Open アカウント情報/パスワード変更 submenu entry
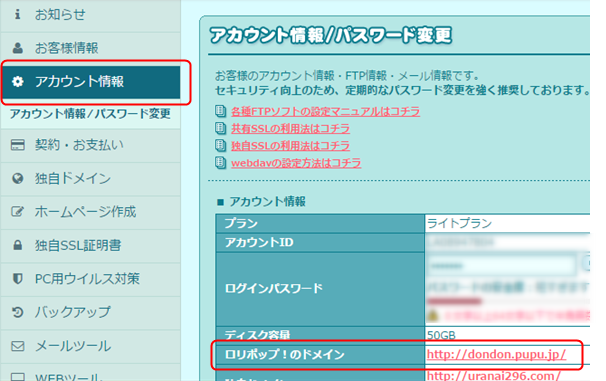Screen dimensions: 606x381 [x=90, y=114]
